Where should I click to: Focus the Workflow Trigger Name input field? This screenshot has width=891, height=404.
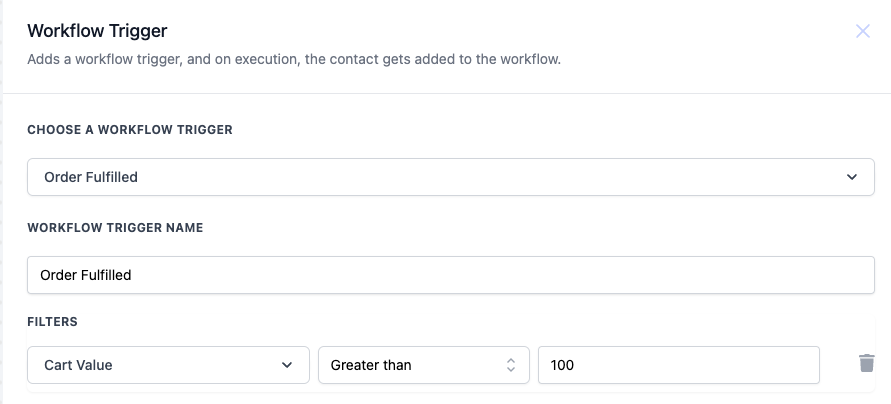pos(450,275)
